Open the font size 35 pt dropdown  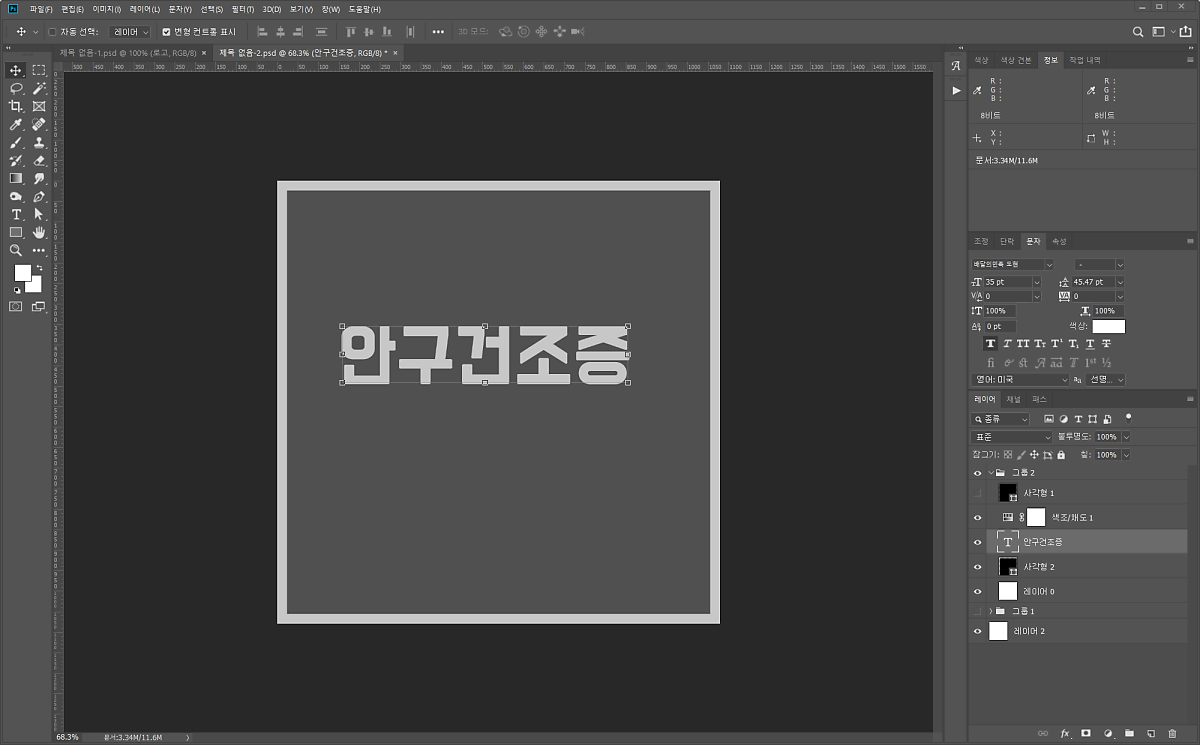point(1036,282)
